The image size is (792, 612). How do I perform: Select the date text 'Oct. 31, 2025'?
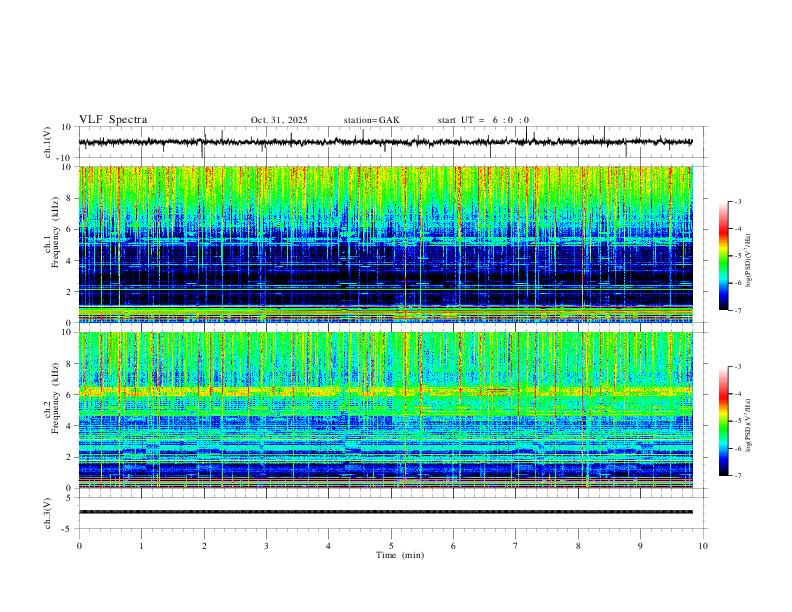coord(279,120)
